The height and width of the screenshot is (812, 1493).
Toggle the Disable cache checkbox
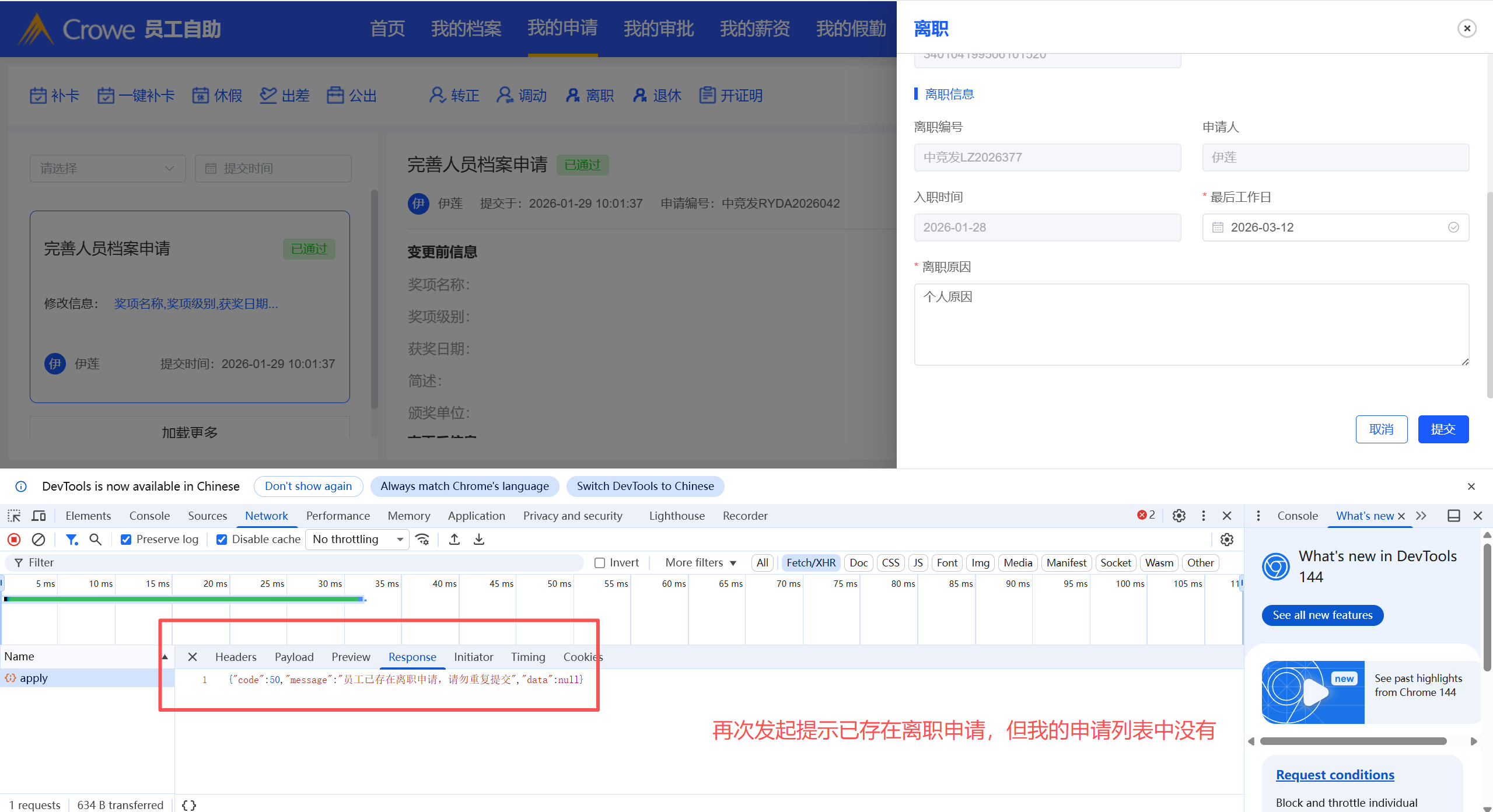point(222,540)
